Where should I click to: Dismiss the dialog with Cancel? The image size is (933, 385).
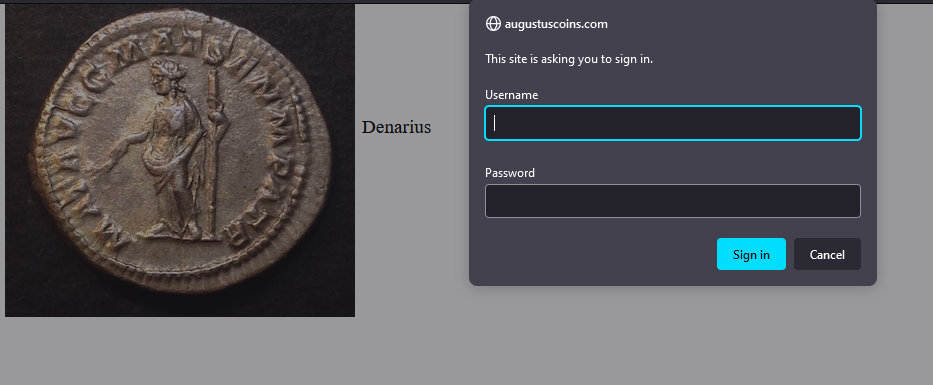point(827,254)
